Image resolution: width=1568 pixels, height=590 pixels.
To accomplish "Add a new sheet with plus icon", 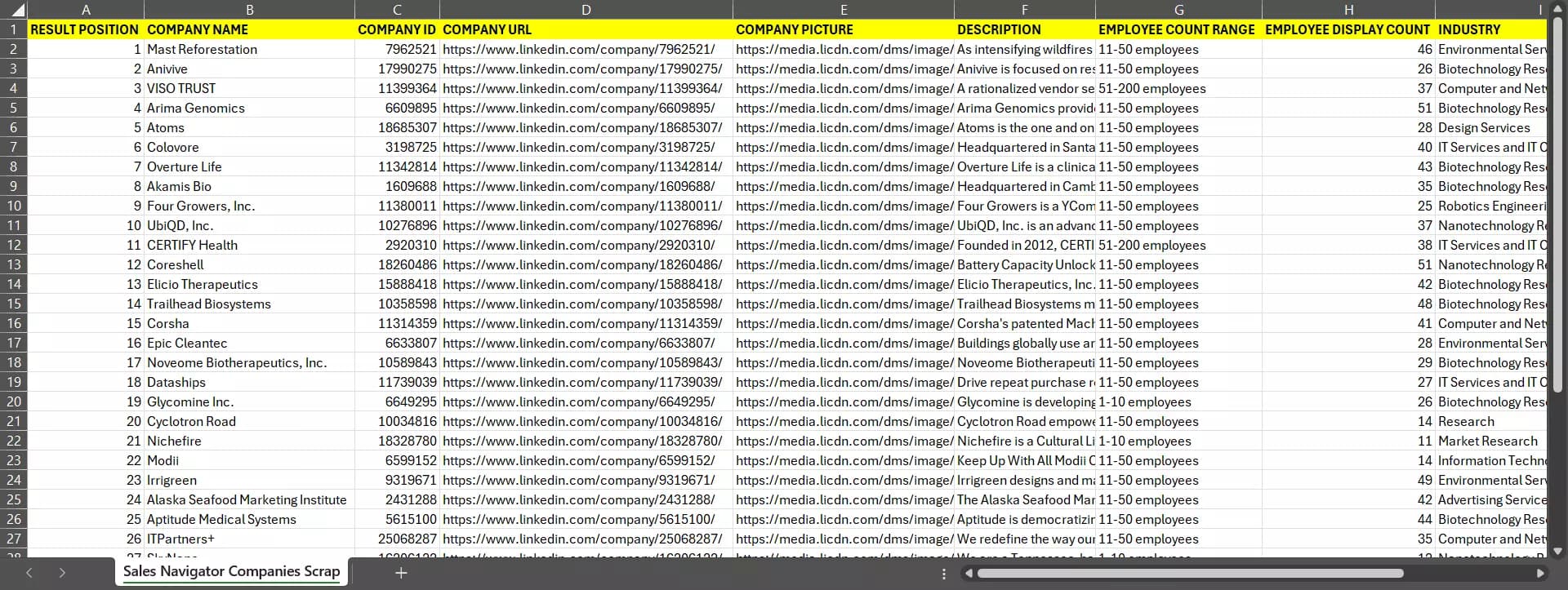I will click(401, 573).
